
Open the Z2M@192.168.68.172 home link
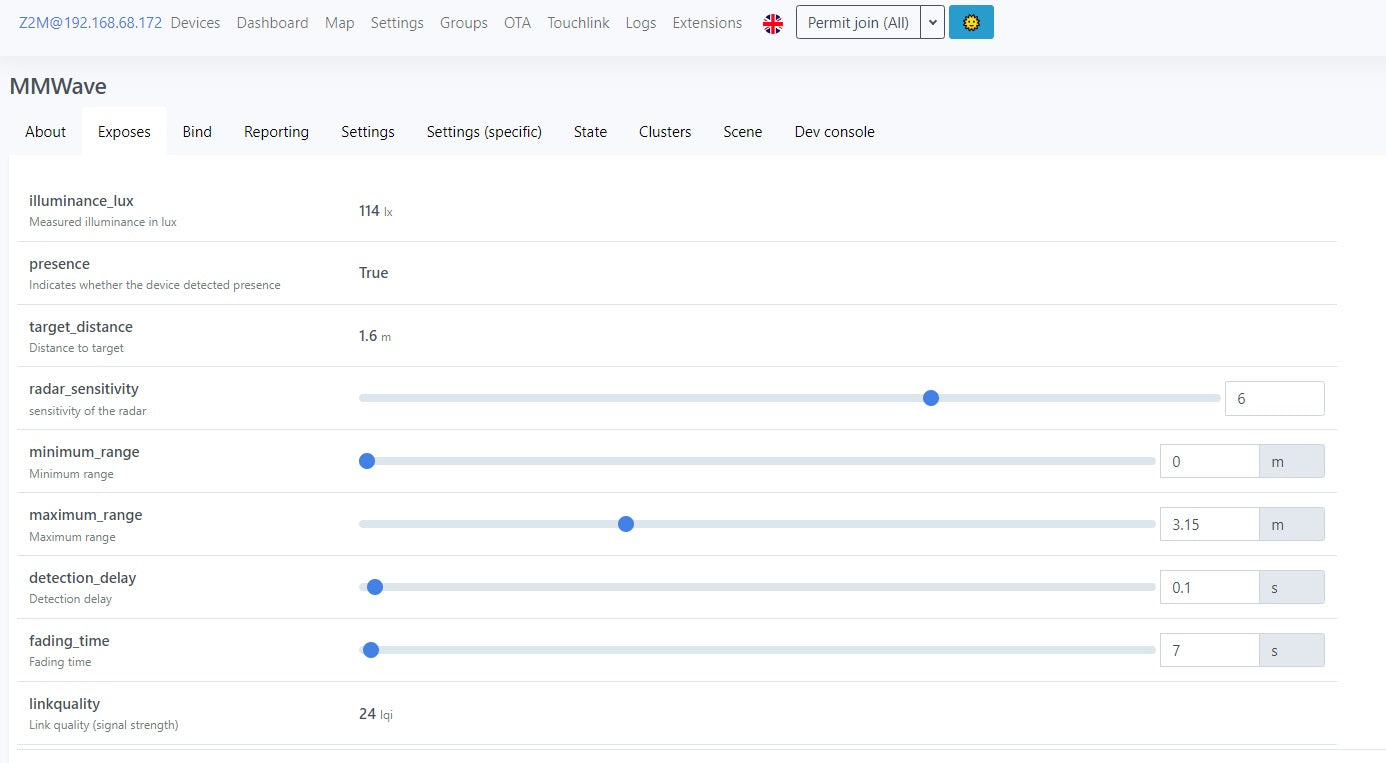[90, 22]
